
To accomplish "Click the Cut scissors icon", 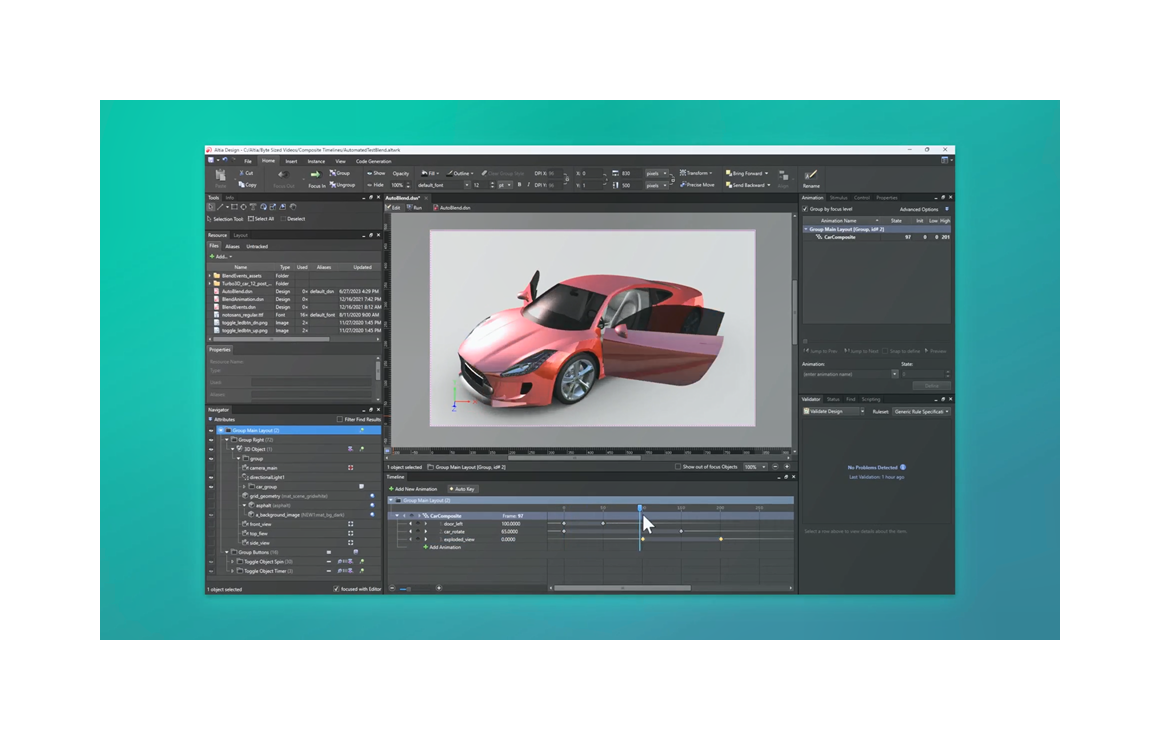I will (x=240, y=173).
